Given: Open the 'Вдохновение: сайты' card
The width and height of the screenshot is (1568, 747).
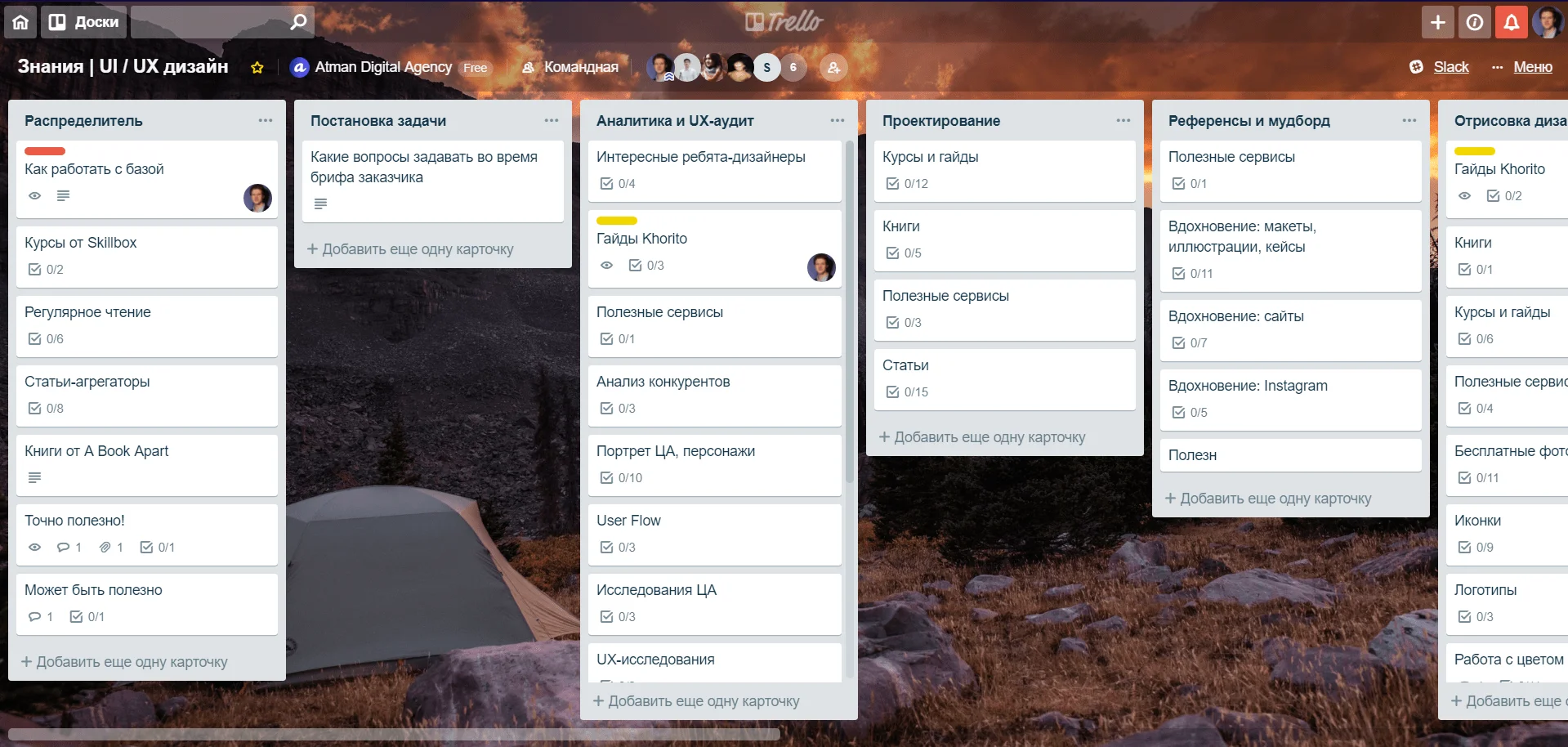Looking at the screenshot, I should click(x=1291, y=331).
